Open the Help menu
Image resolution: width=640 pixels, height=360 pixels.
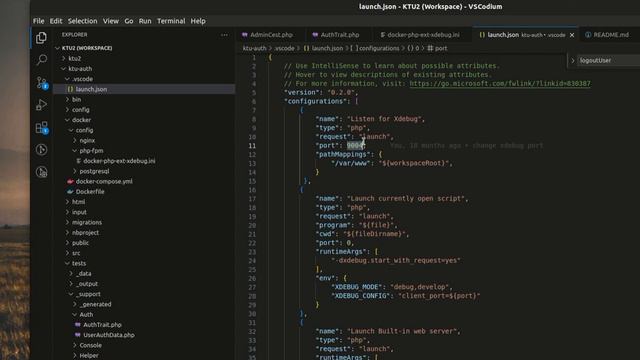click(x=198, y=21)
